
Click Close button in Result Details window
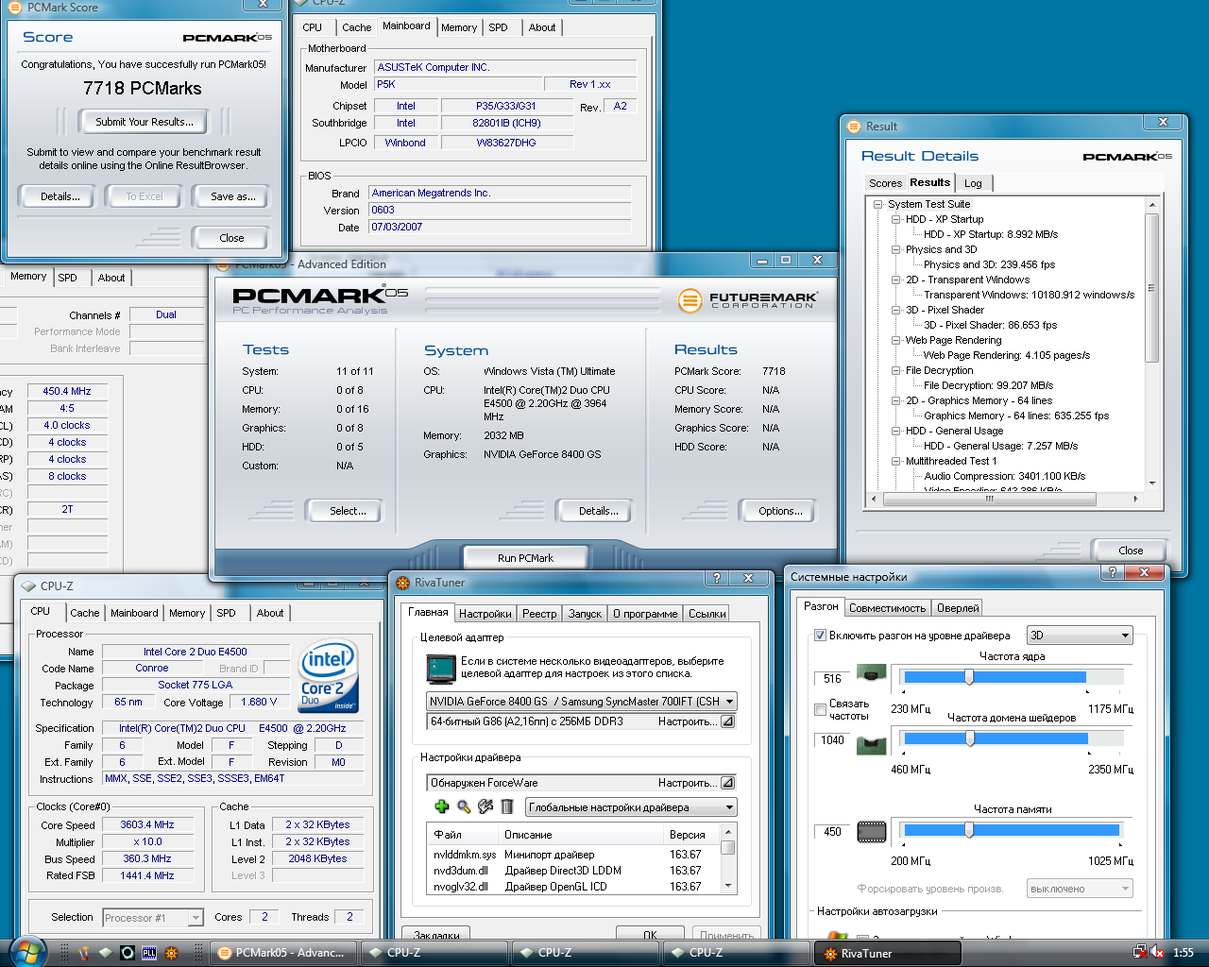1130,550
